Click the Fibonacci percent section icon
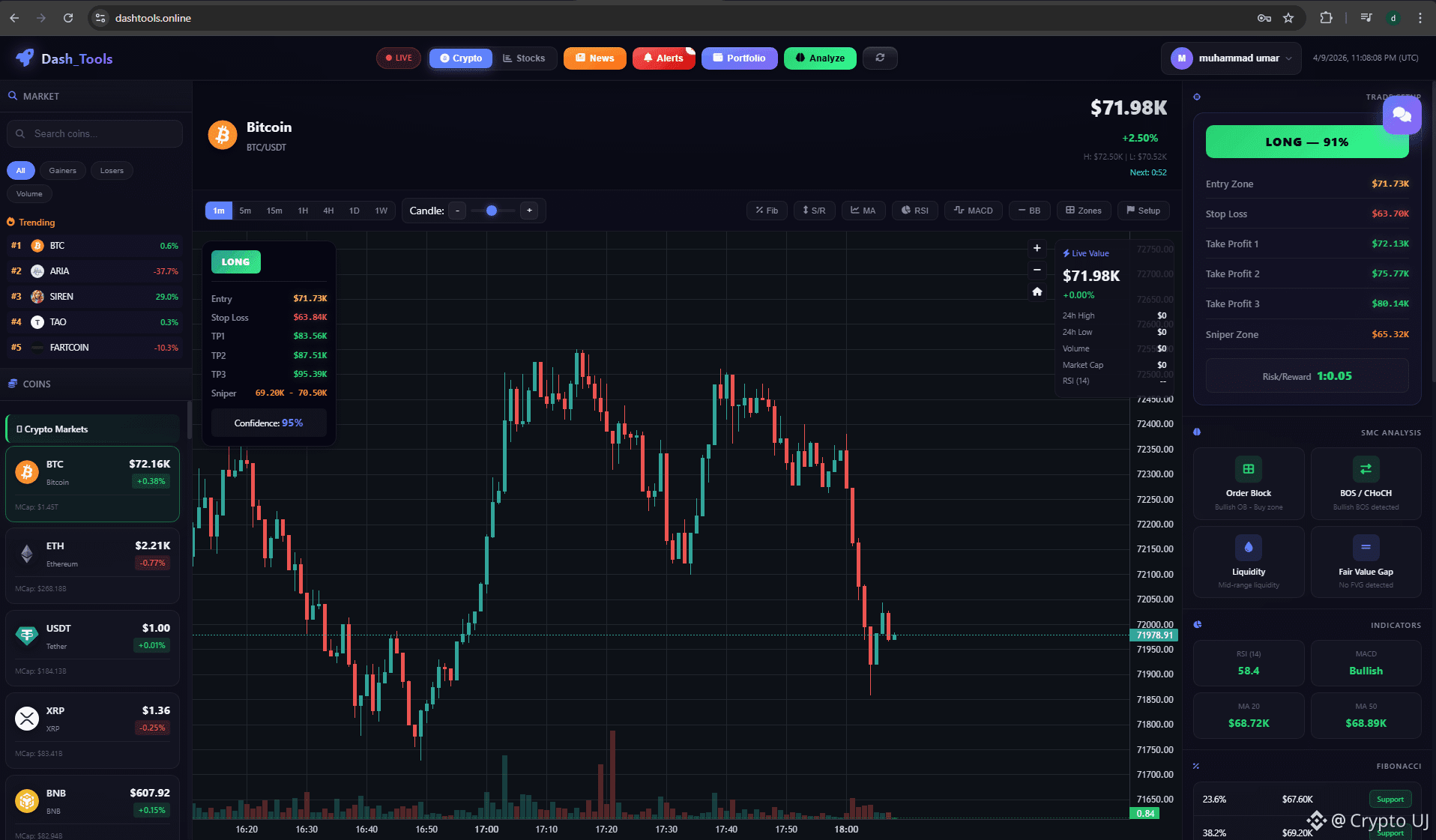 [1196, 766]
